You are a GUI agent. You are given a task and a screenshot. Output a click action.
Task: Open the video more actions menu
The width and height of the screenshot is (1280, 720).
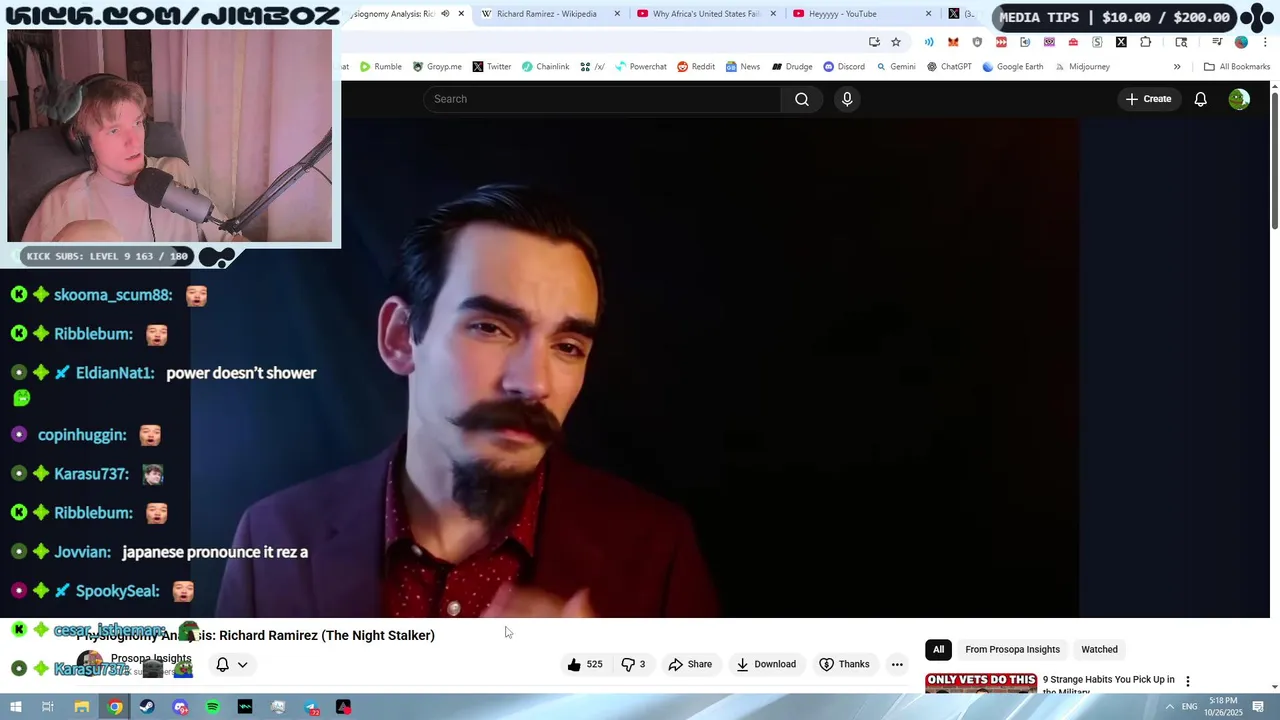(x=897, y=664)
